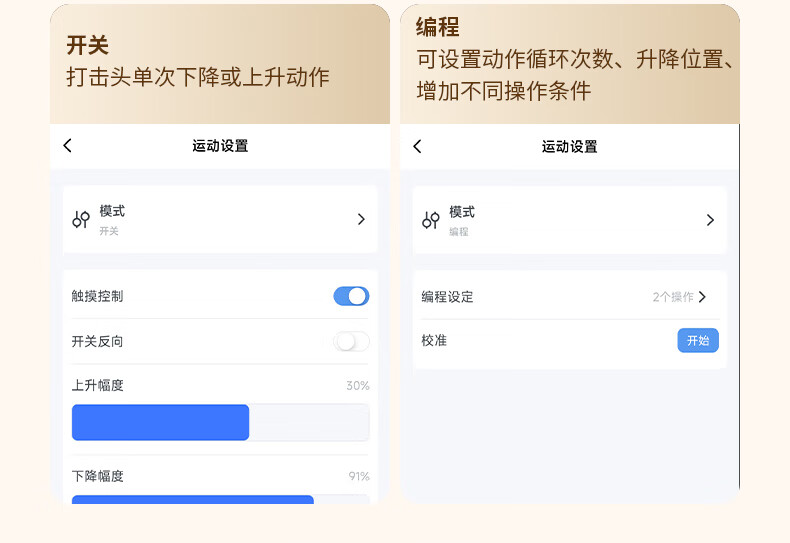The width and height of the screenshot is (790, 543).
Task: Click the 91% value of 下降幅度
Action: tap(358, 476)
